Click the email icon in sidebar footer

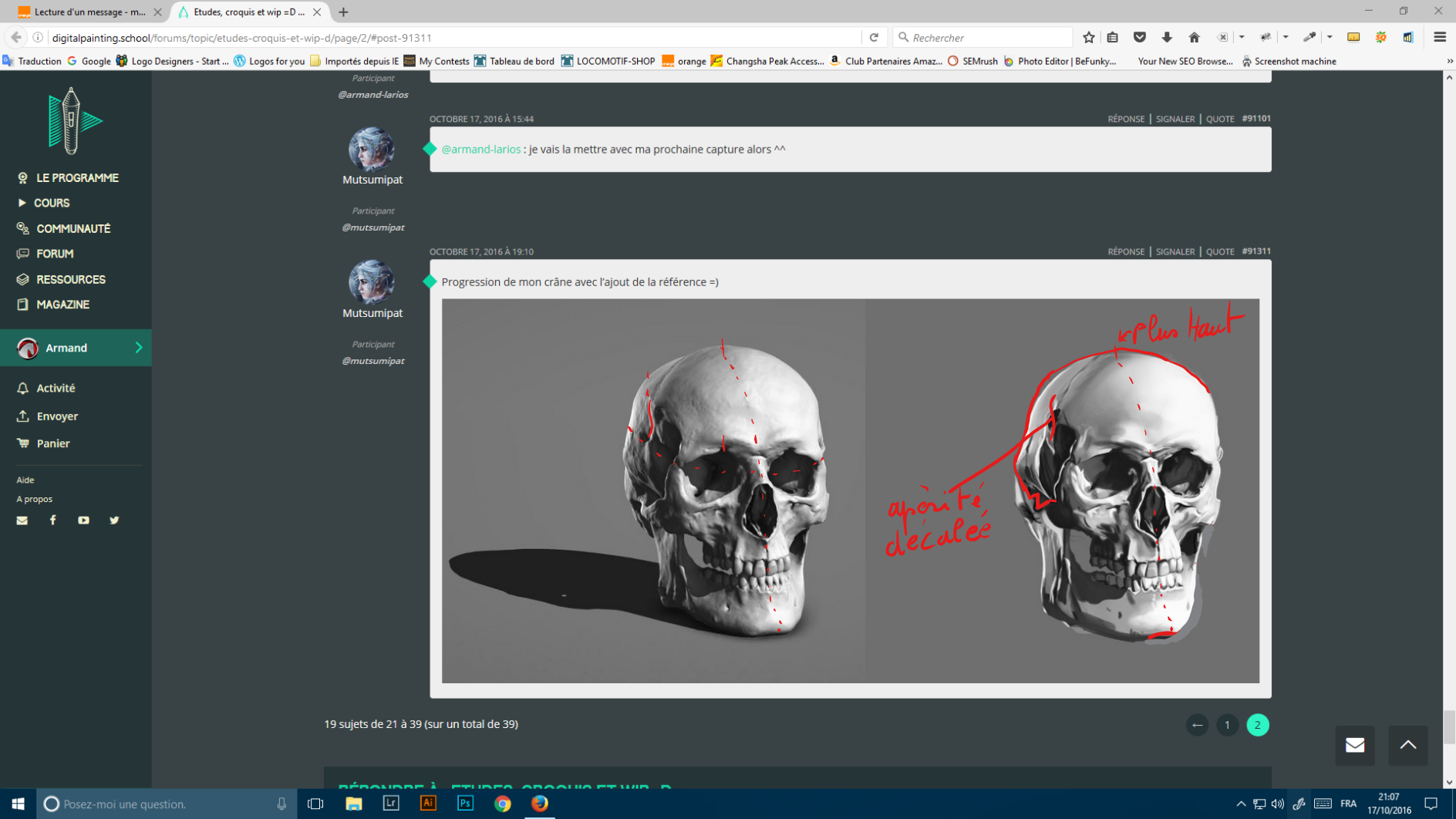point(22,521)
